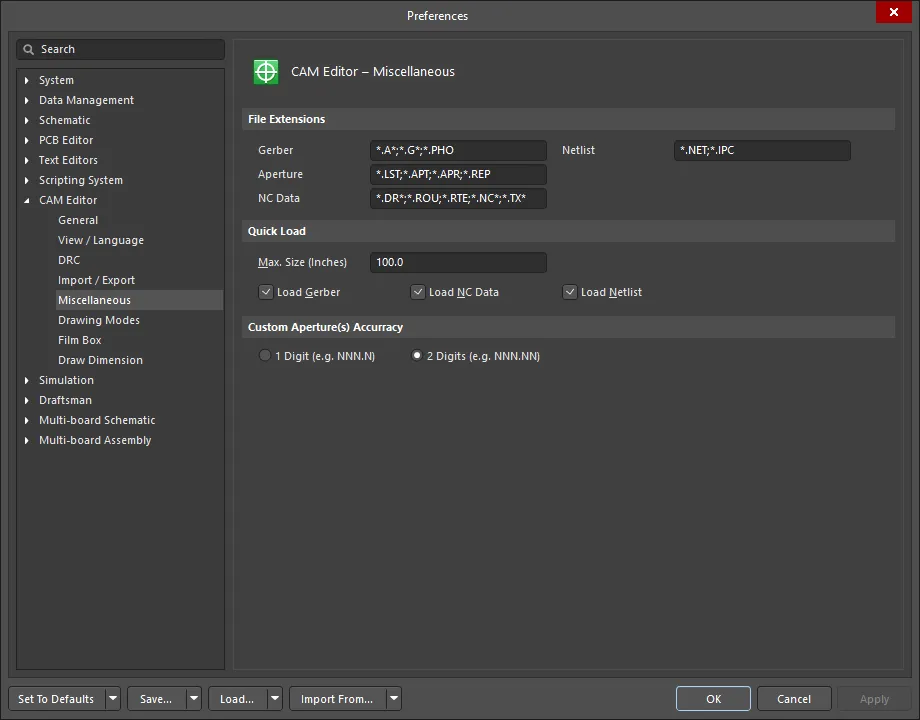Expand the System tree node
The width and height of the screenshot is (920, 720).
click(26, 80)
